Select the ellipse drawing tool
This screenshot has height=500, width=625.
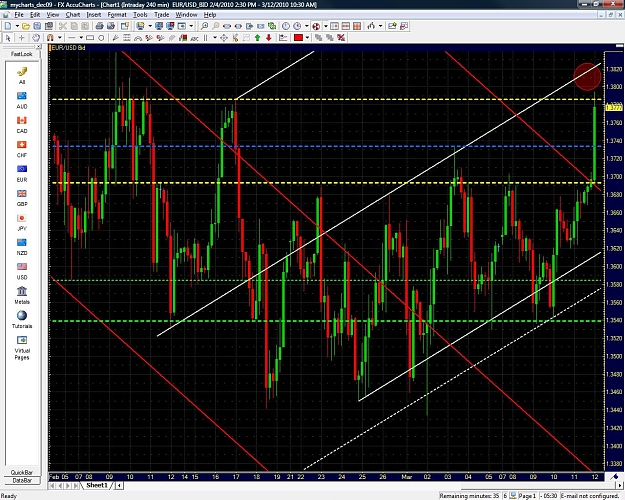[x=101, y=37]
